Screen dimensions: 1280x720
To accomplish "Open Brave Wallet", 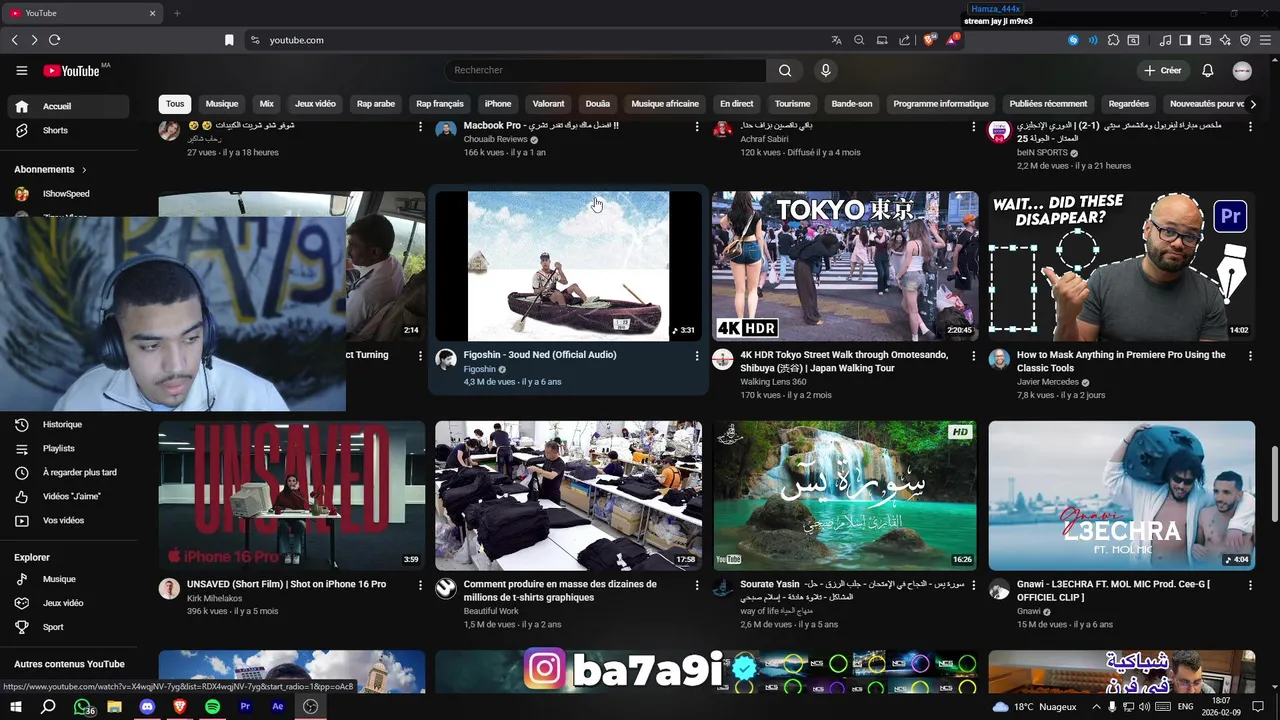I will click(x=1205, y=40).
